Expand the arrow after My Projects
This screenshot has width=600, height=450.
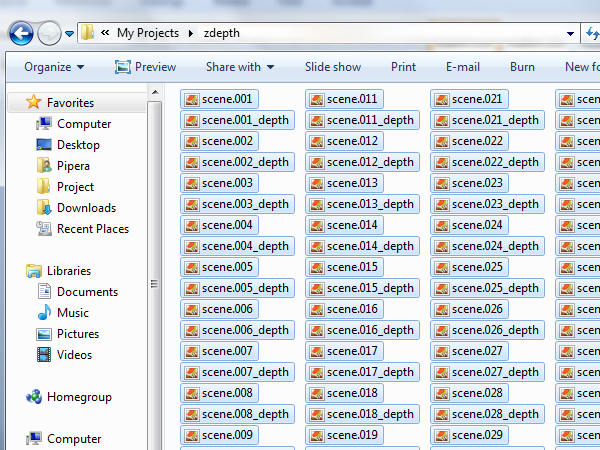tap(191, 33)
